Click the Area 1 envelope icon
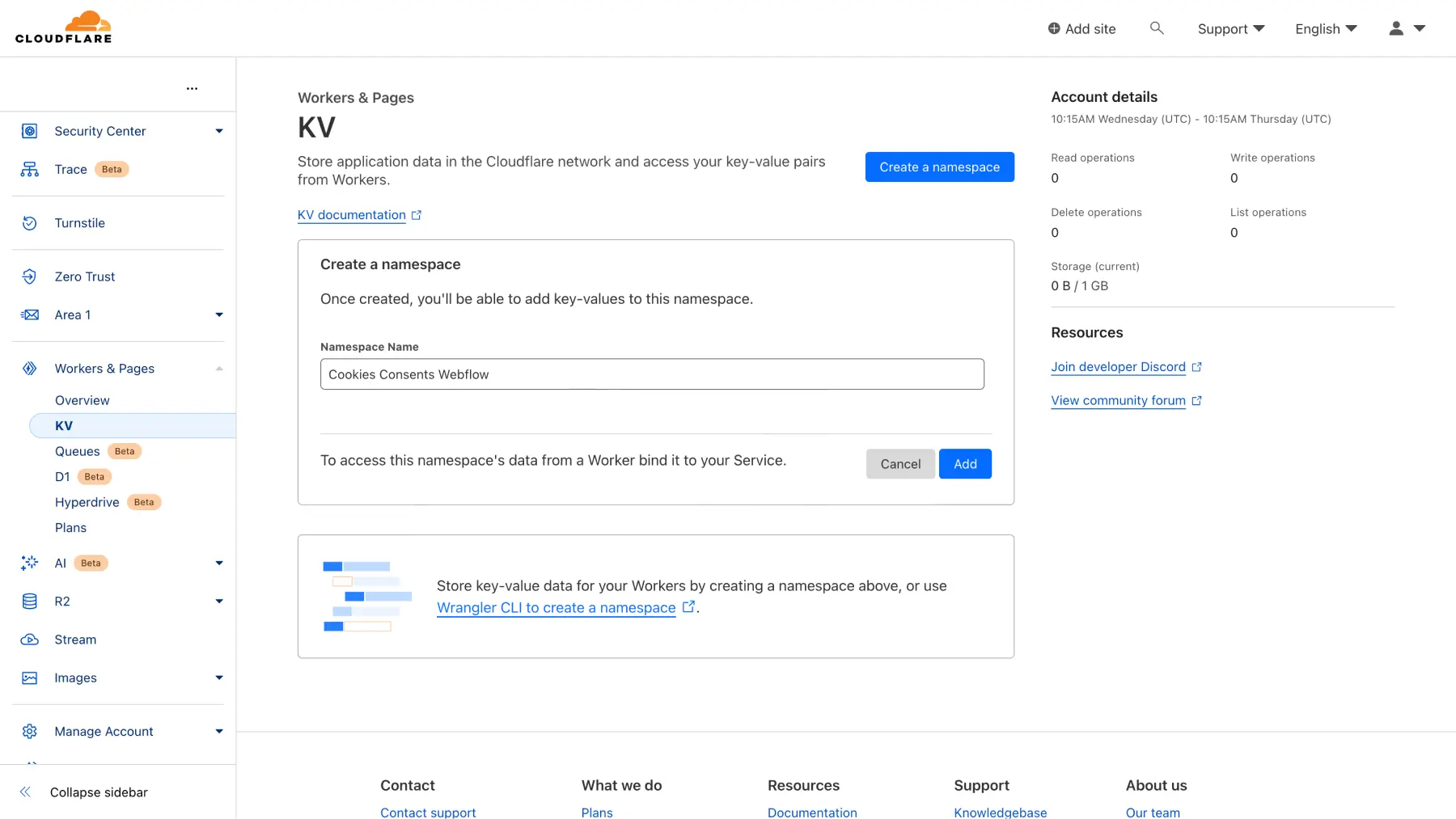The height and width of the screenshot is (819, 1456). (x=30, y=315)
